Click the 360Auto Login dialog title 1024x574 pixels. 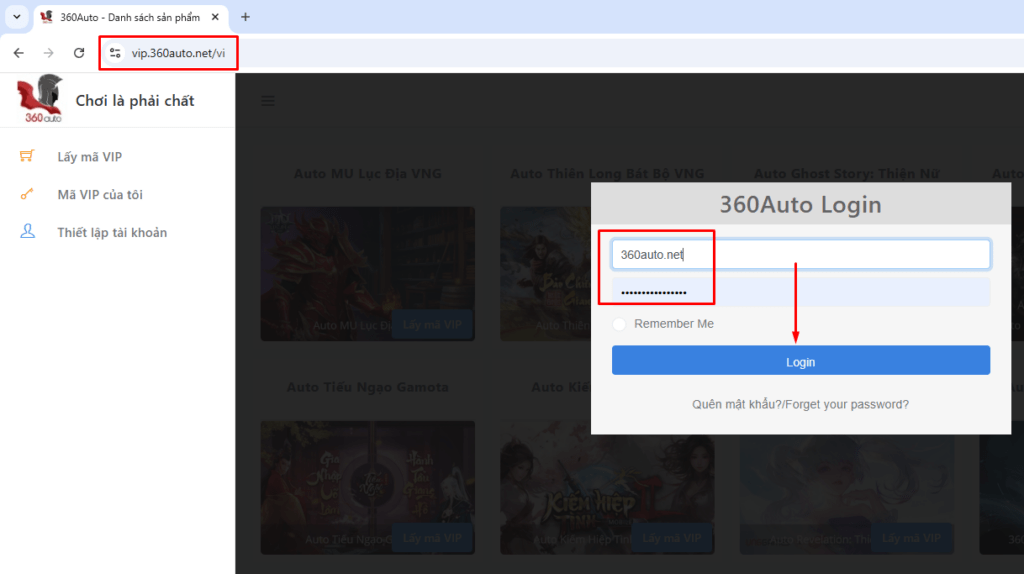pos(801,204)
